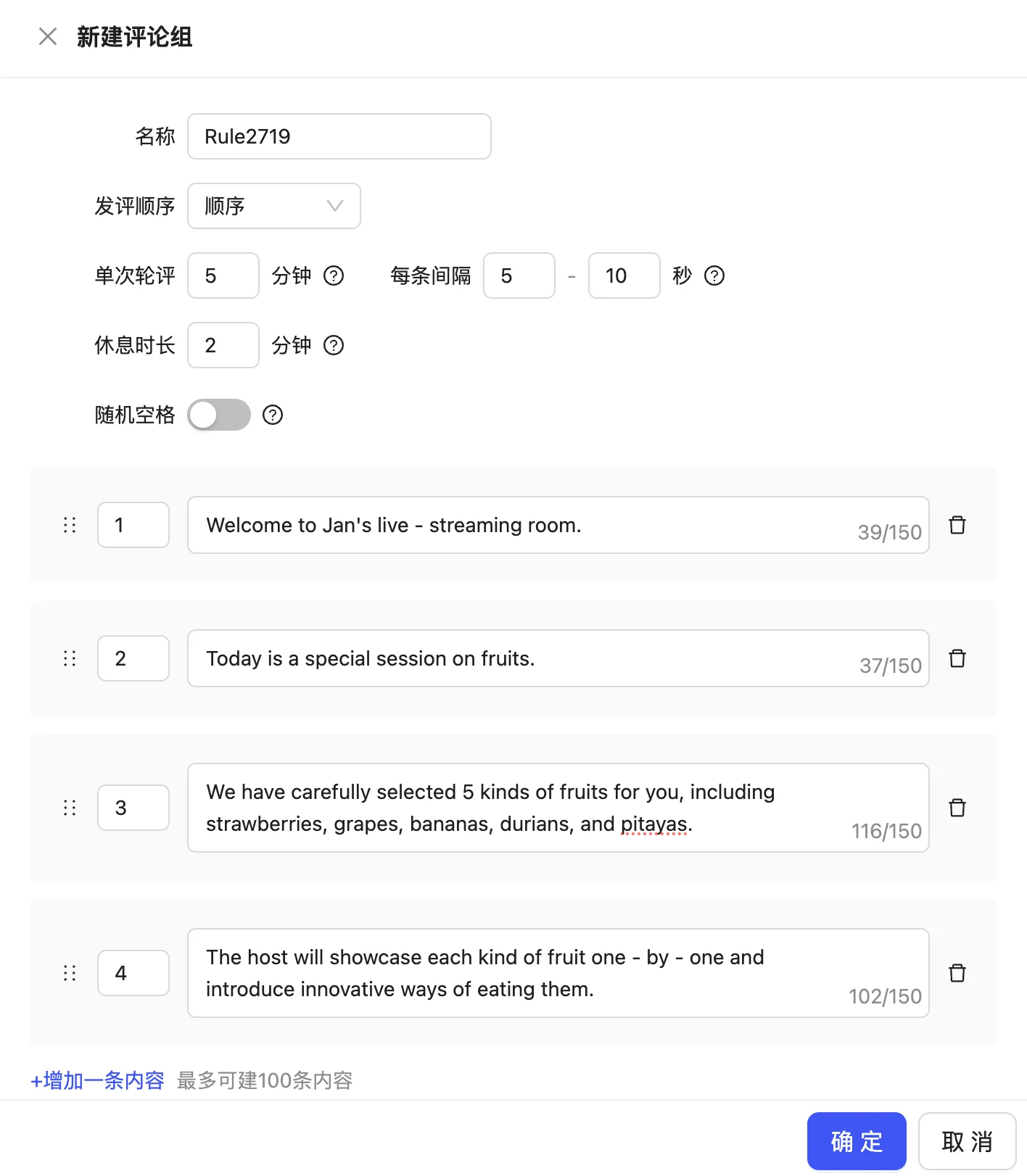Click +增加一条内容 link
Screen dimensions: 1027x1176
[97, 1080]
